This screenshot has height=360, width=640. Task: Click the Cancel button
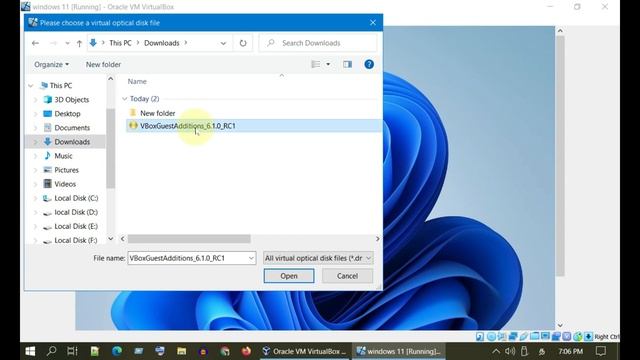click(x=347, y=276)
